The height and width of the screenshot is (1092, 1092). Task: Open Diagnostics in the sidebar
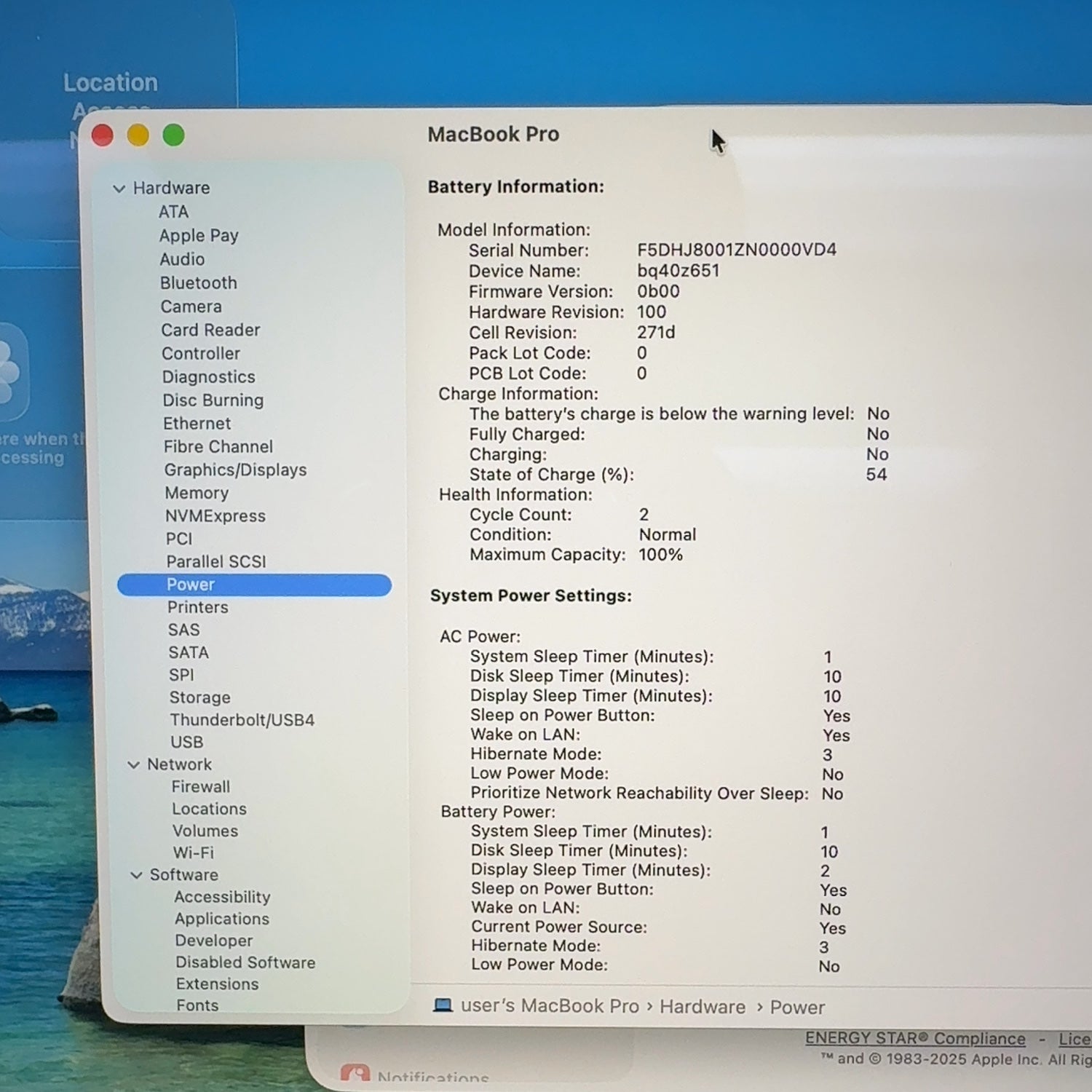pos(209,377)
